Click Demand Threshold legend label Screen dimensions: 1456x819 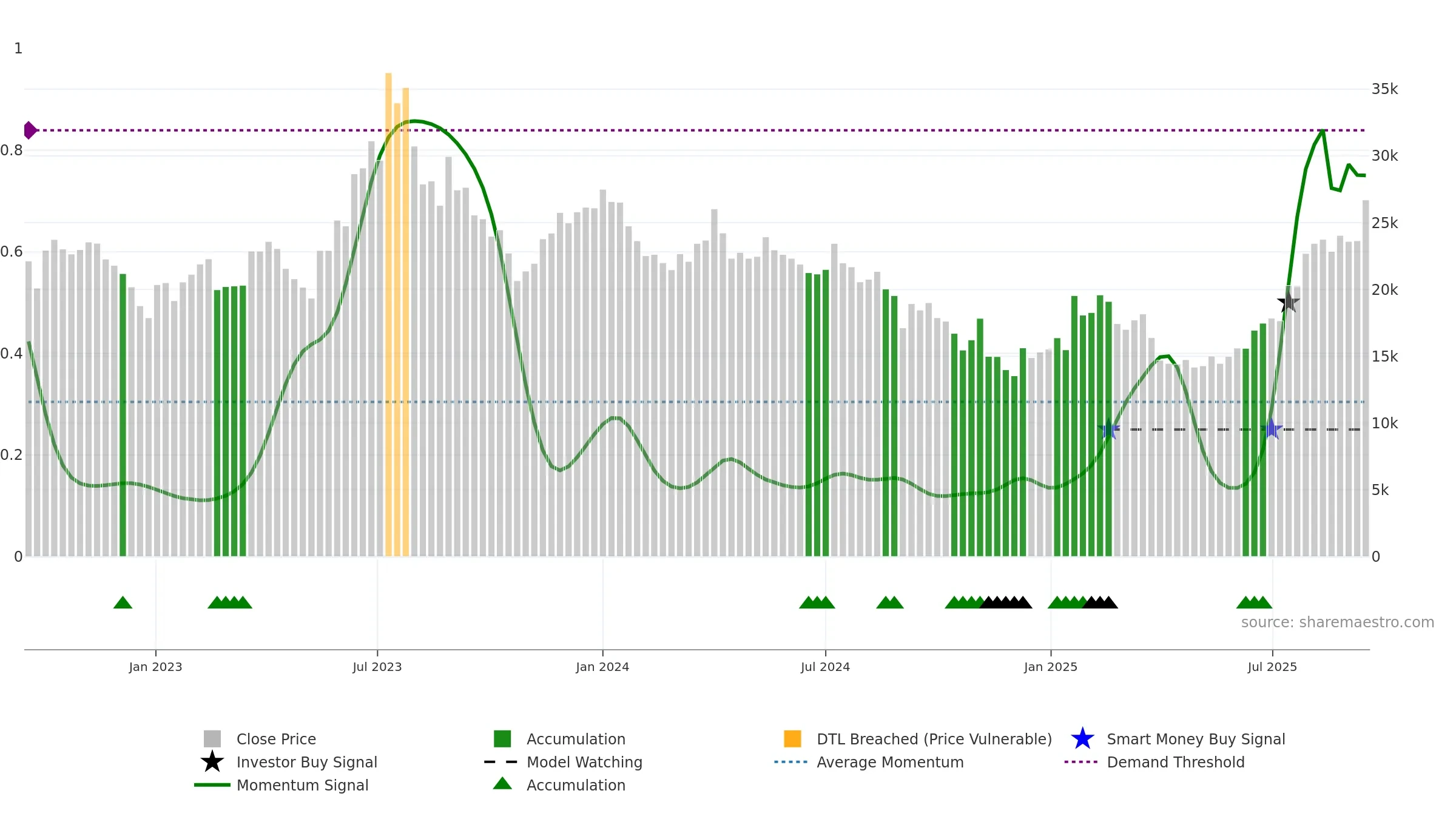coord(1176,762)
